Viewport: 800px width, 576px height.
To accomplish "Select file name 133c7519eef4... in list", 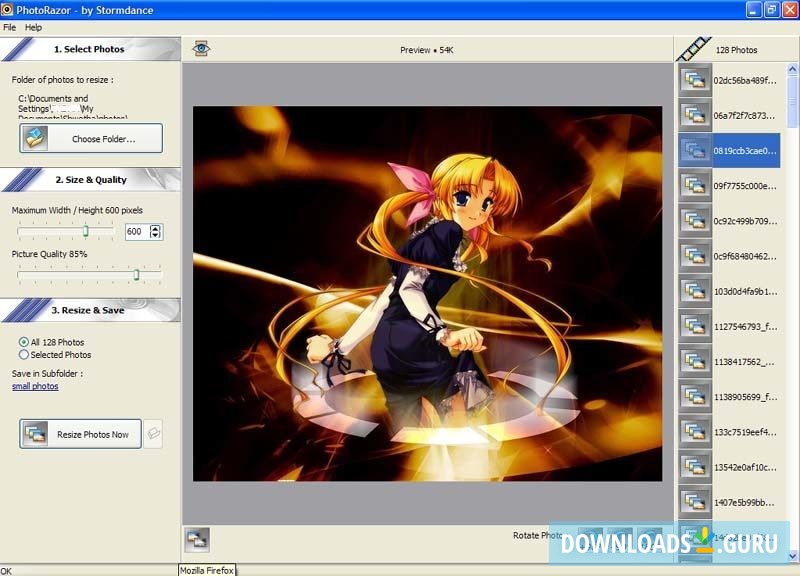I will [x=745, y=432].
